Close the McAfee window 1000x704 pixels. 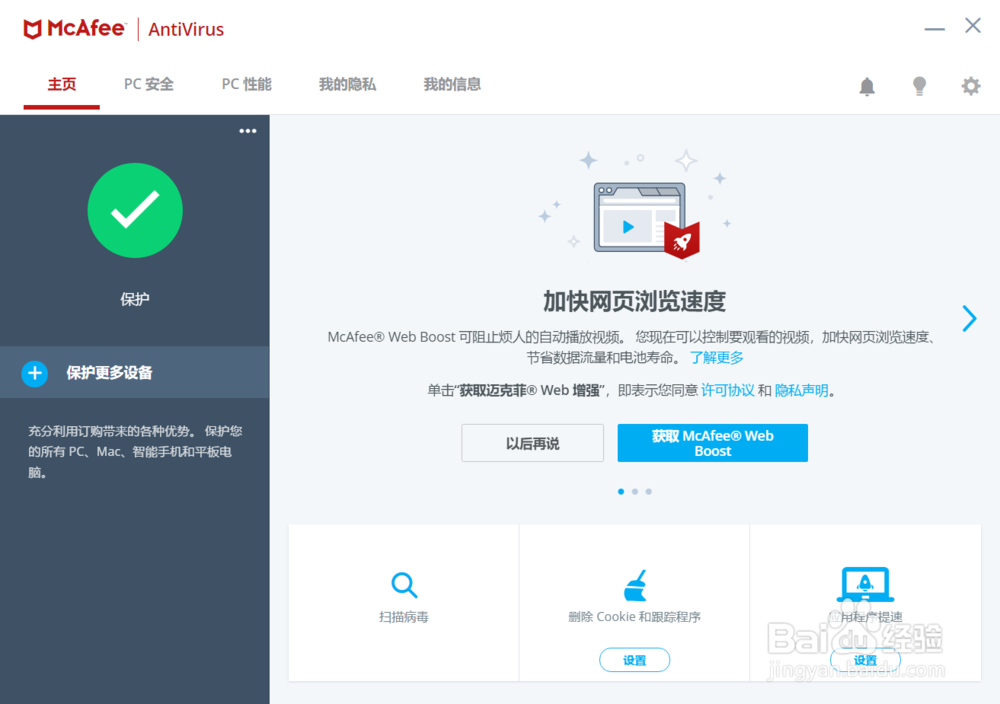[973, 26]
